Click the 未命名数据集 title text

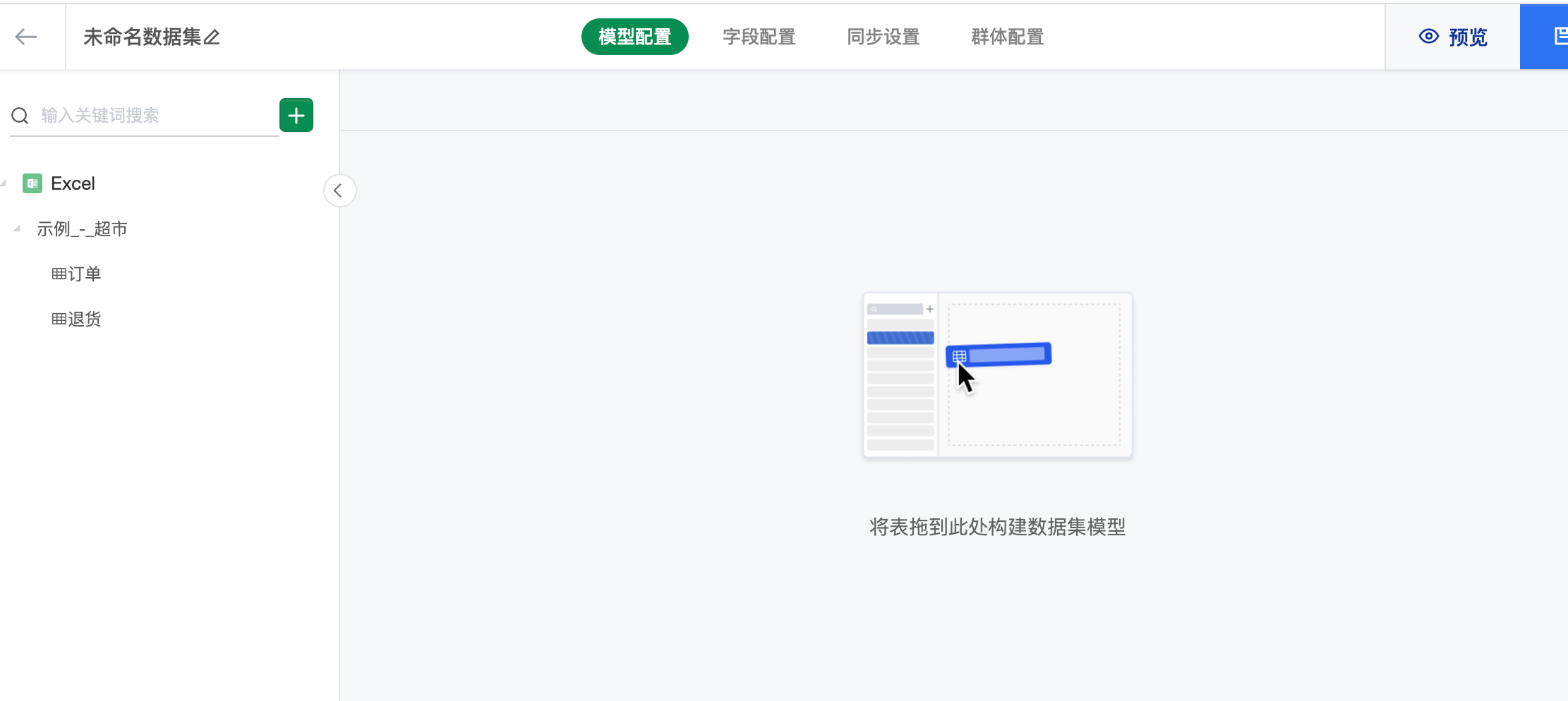pyautogui.click(x=143, y=37)
